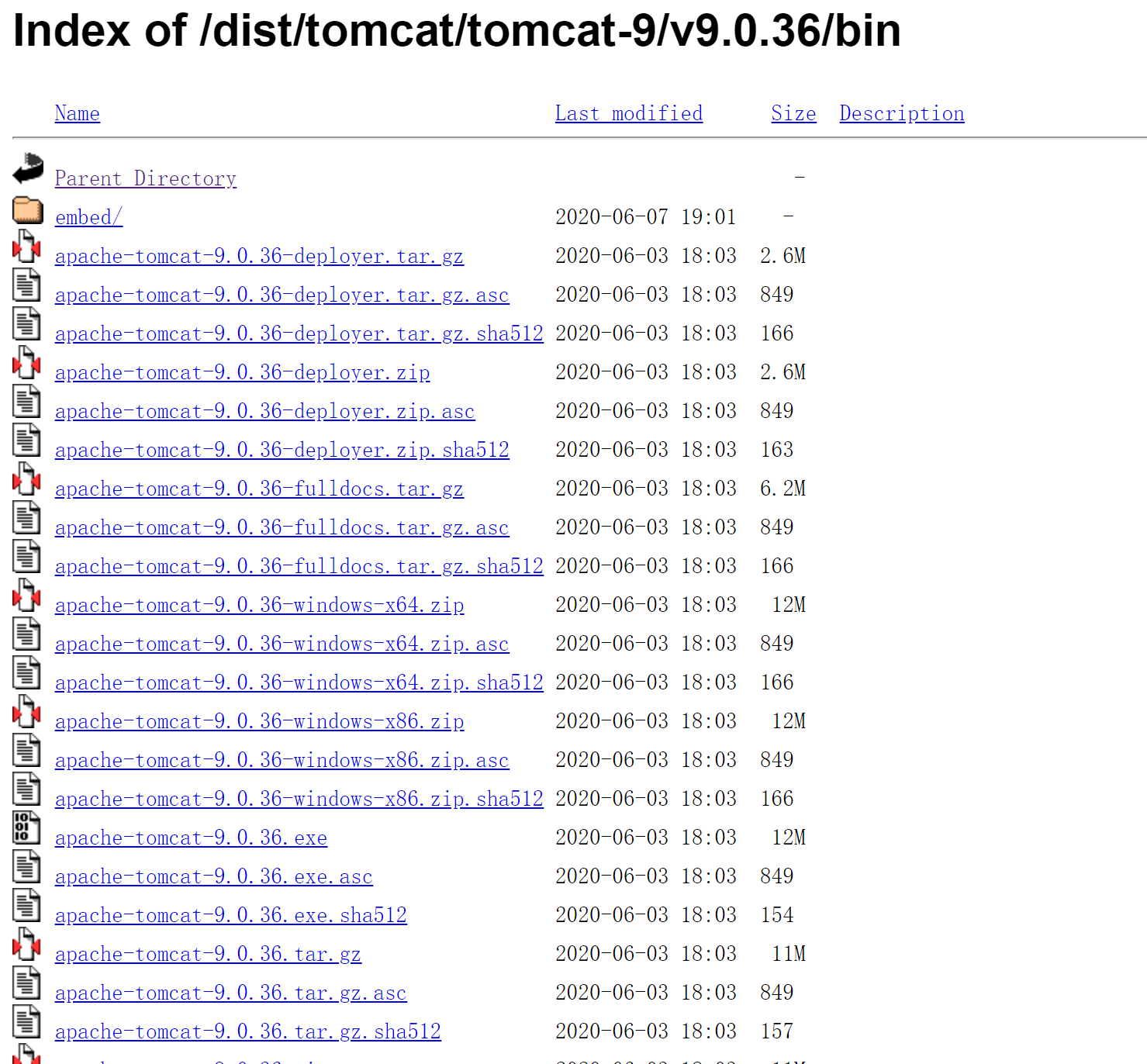Screen dimensions: 1147x1064
Task: Open apache-tomcat-9.0.36-deployer.zip.sha512 link
Action: [282, 451]
